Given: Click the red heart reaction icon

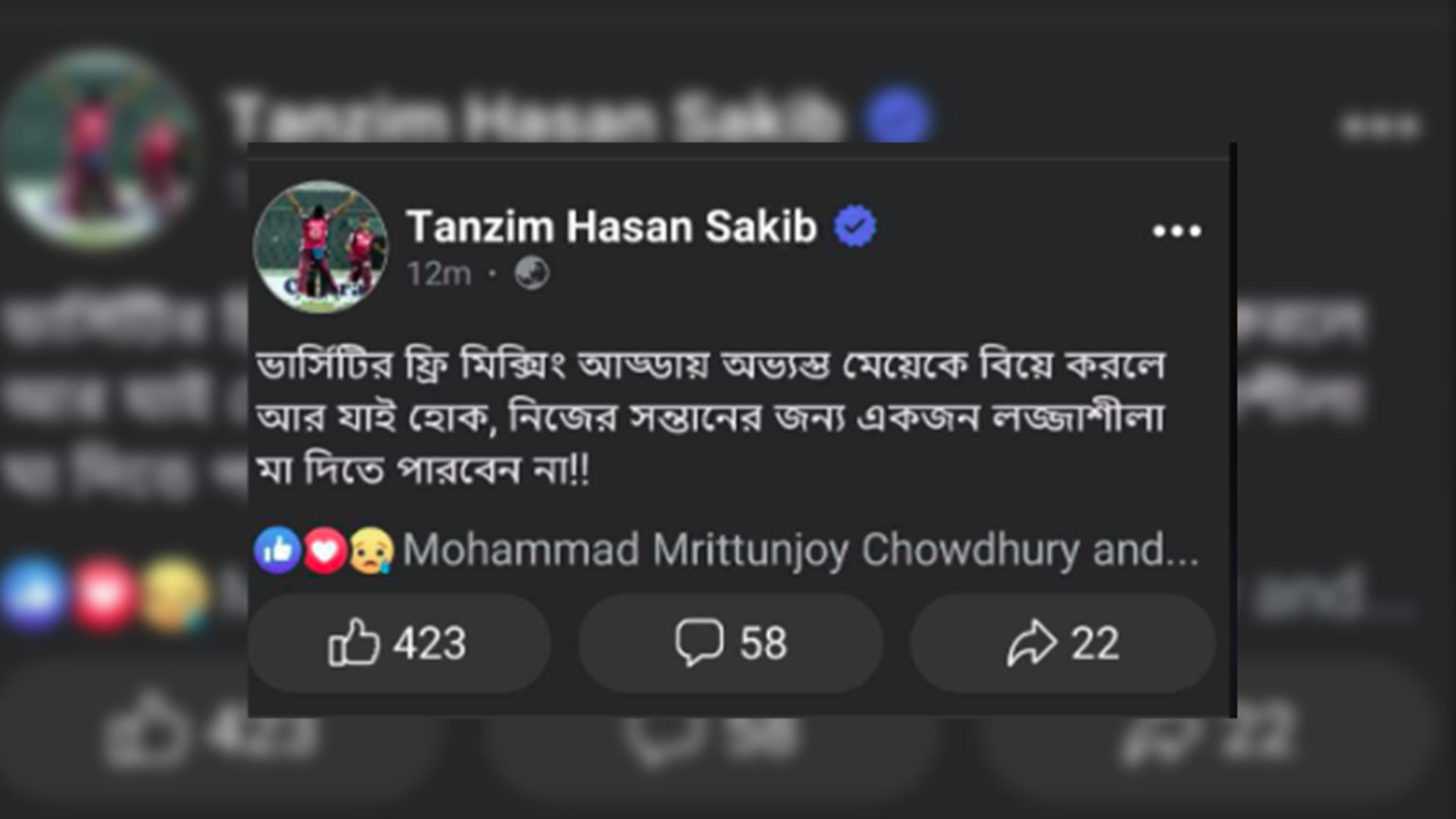Looking at the screenshot, I should 324,551.
